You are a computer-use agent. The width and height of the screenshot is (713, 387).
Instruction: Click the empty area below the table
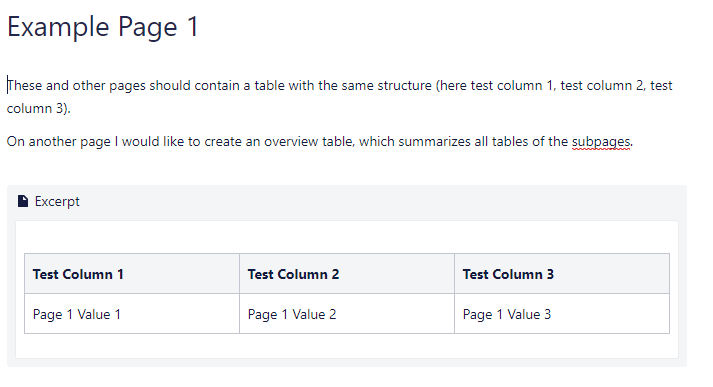coord(346,346)
